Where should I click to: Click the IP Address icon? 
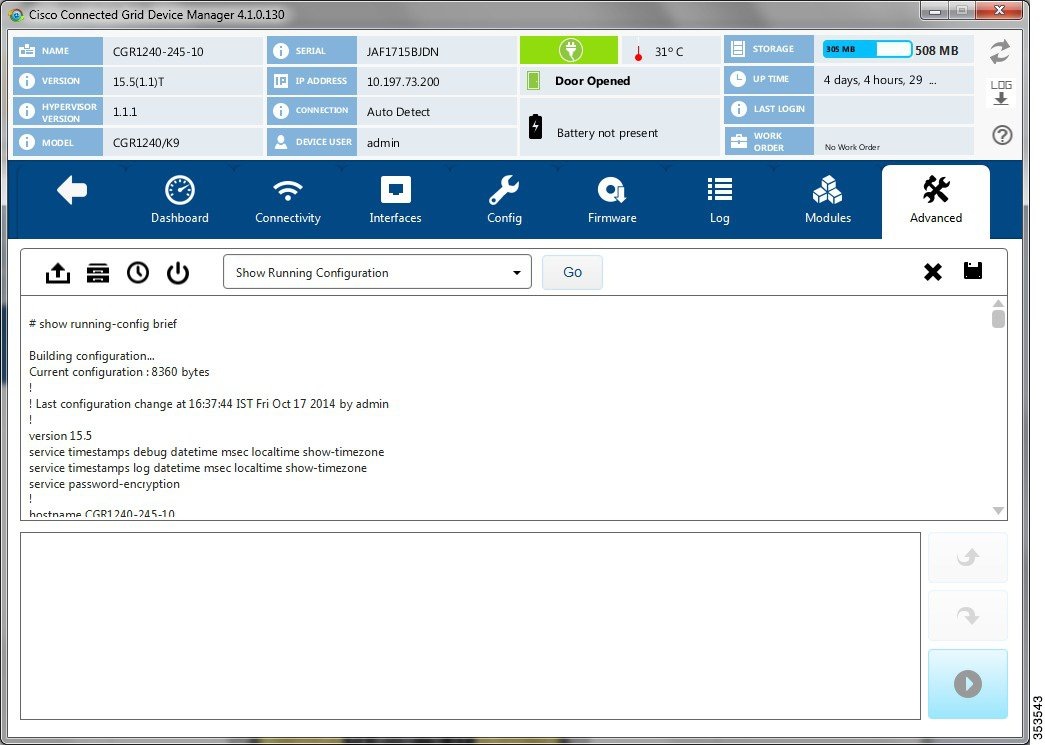281,81
